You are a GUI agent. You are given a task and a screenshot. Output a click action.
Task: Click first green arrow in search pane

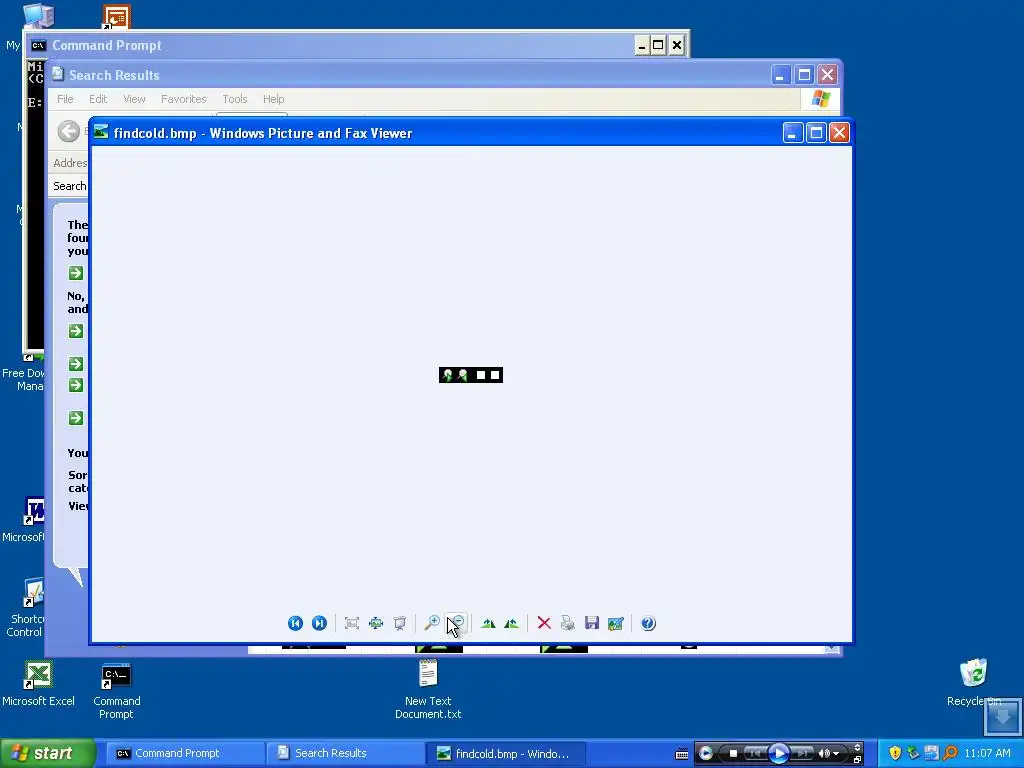(76, 273)
